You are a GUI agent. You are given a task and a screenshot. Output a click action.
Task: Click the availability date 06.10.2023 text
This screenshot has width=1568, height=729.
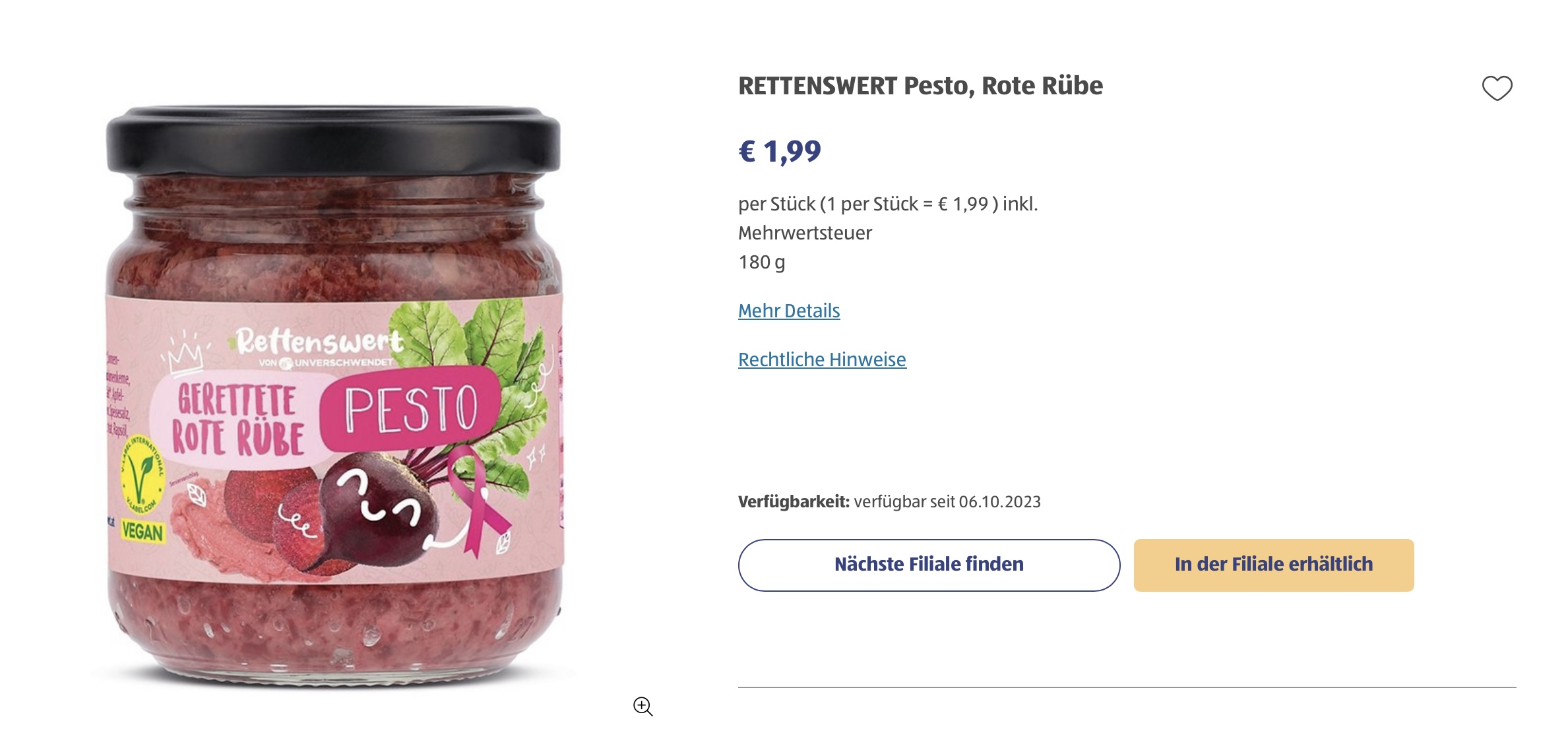pyautogui.click(x=999, y=502)
